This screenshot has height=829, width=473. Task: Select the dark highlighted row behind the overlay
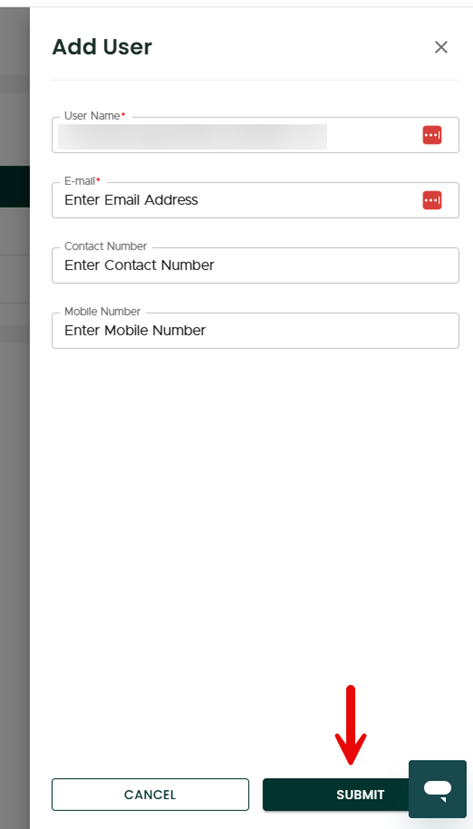coord(15,186)
